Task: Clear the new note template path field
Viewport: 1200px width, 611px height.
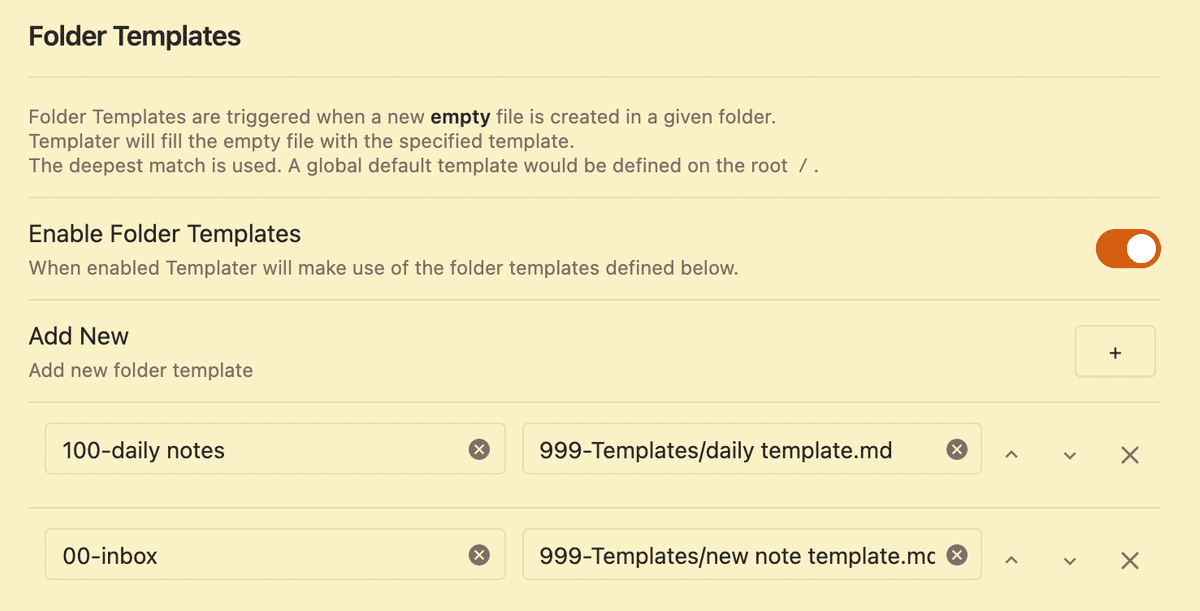Action: (x=957, y=555)
